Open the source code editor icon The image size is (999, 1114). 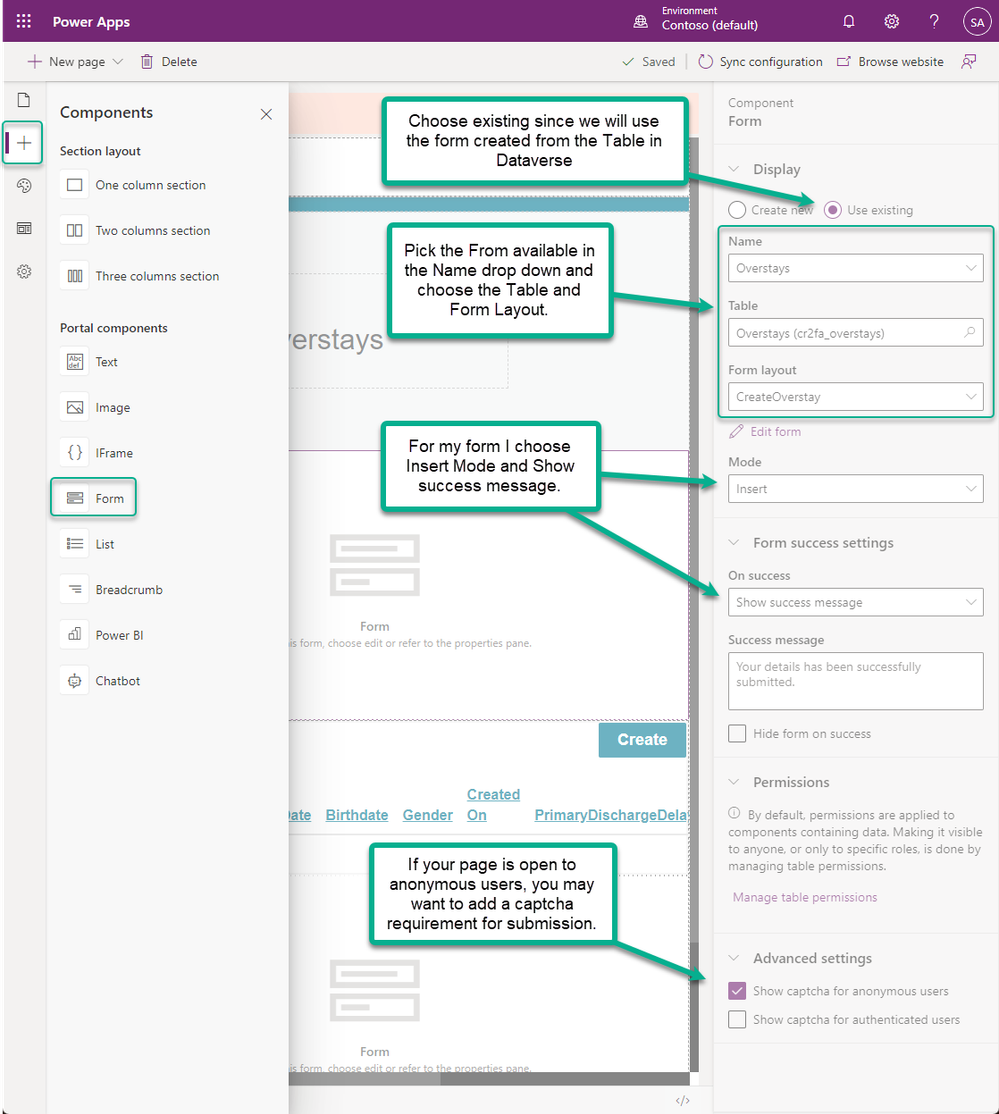click(682, 1100)
